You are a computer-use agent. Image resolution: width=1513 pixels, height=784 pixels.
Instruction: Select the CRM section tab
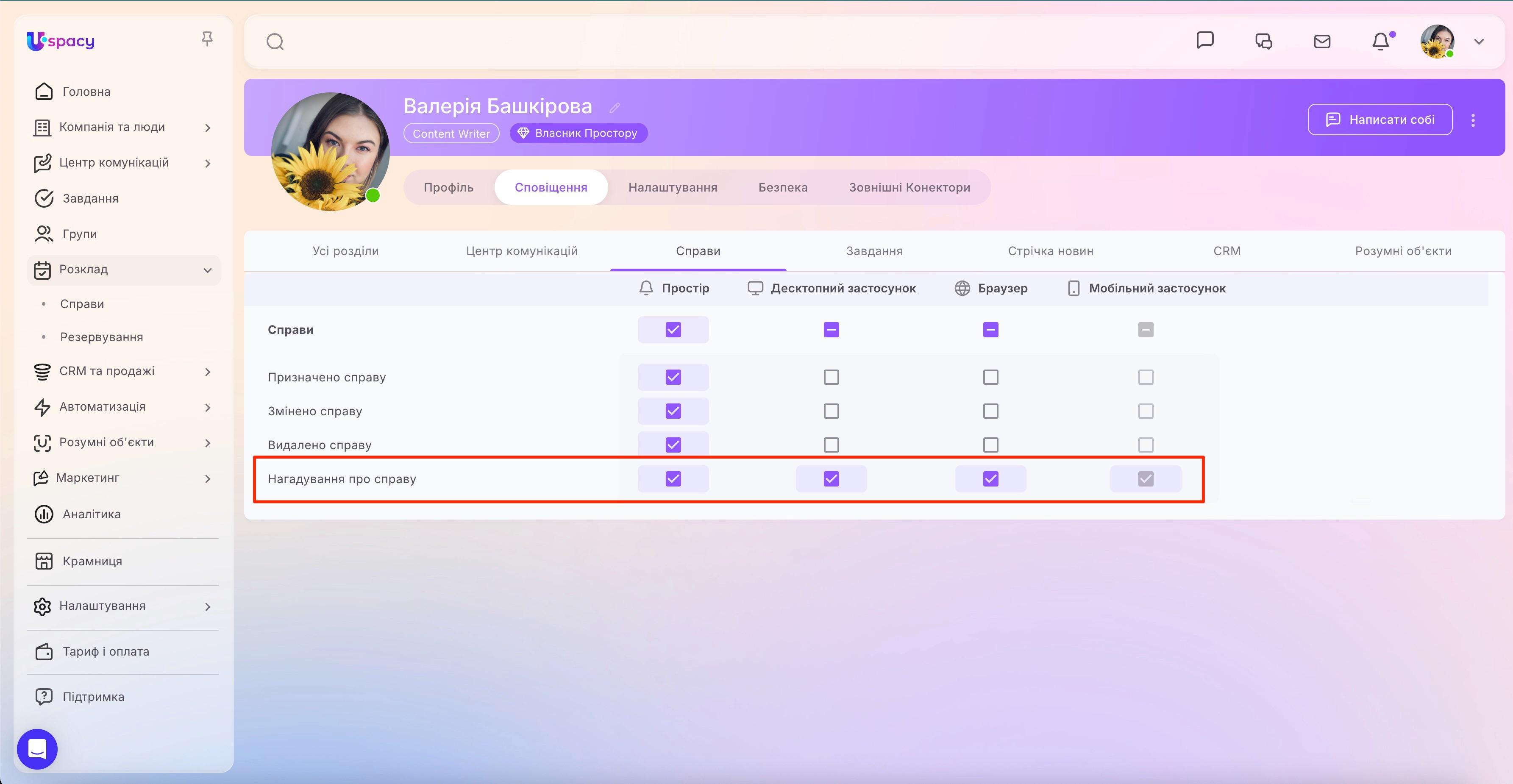point(1227,251)
